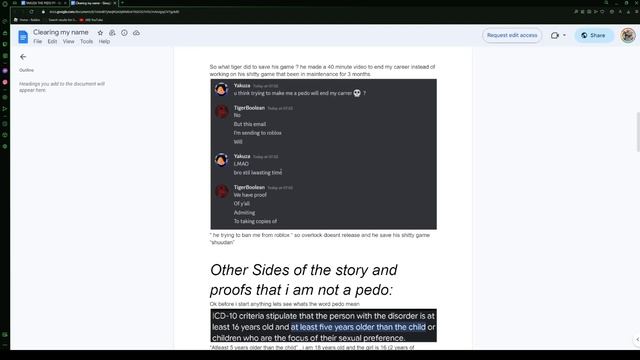
Task: Open the Tools menu
Action: 86,42
